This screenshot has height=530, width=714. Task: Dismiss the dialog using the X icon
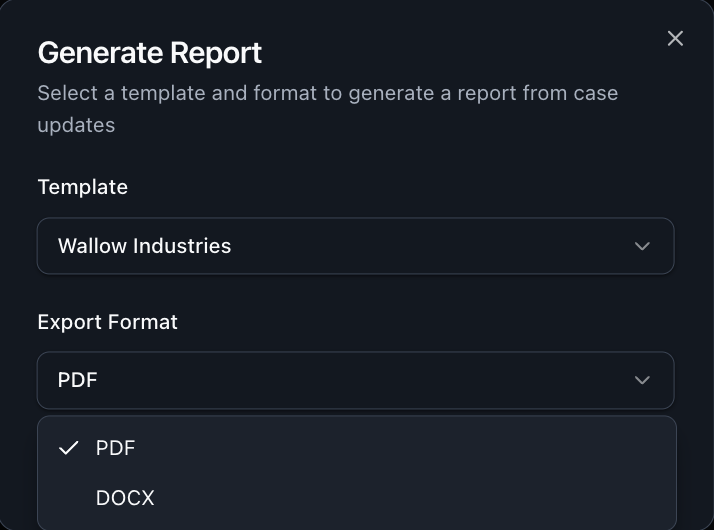[x=675, y=38]
